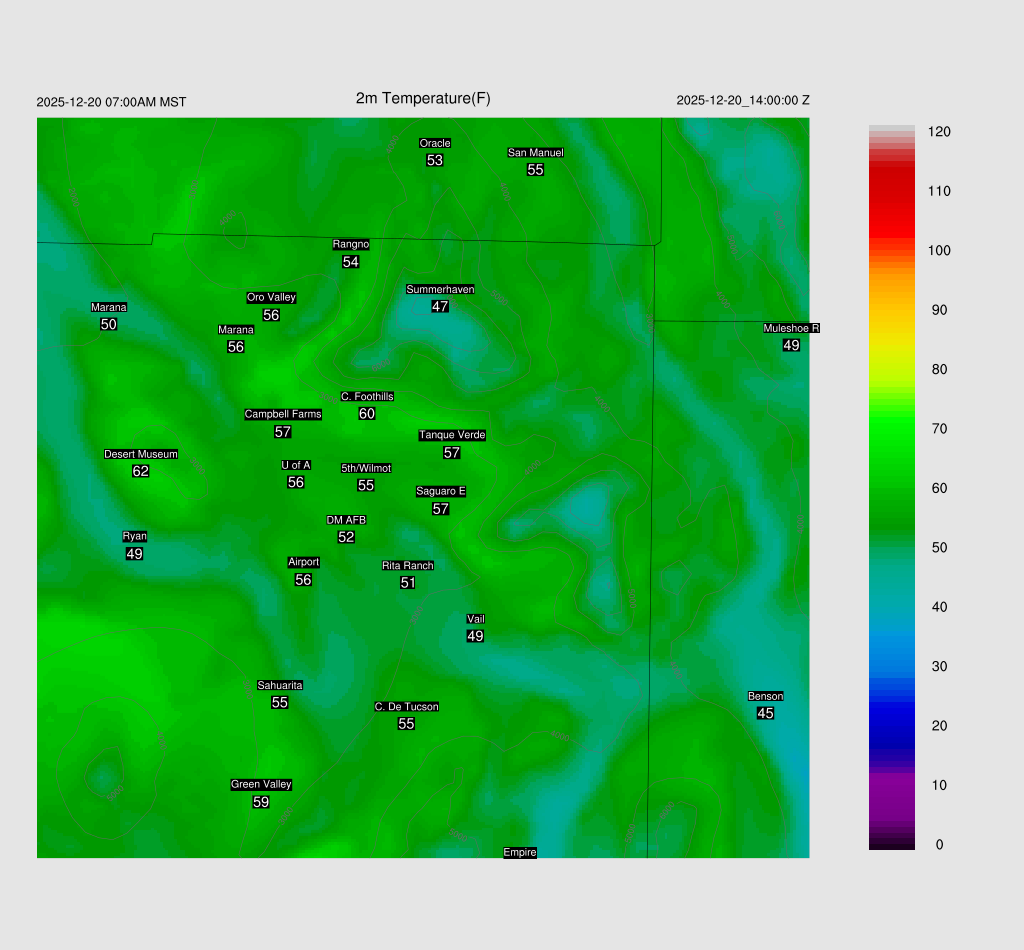Click the C. Foothills temperature value 60
The height and width of the screenshot is (950, 1024).
point(367,414)
